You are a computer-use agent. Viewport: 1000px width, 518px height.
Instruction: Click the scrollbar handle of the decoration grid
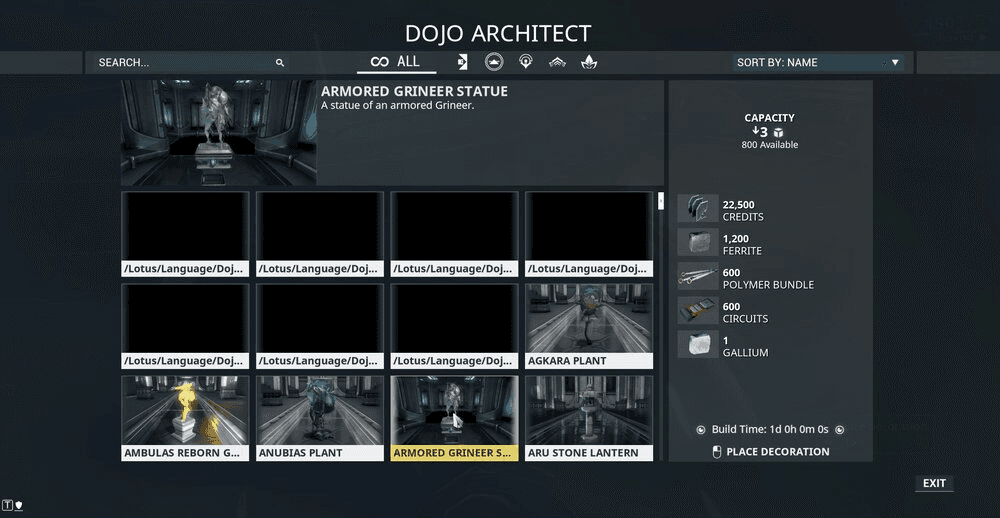click(661, 200)
